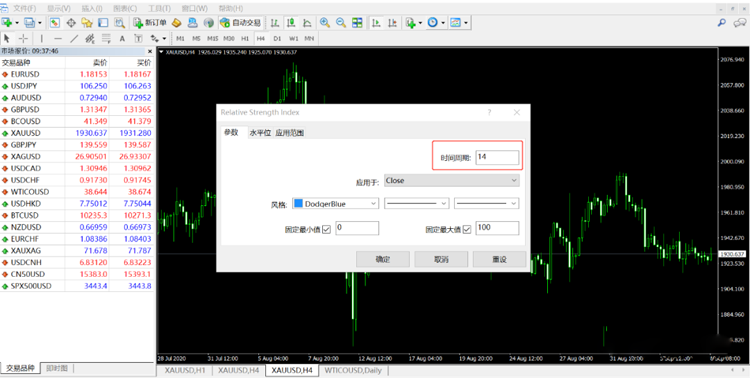Image resolution: width=750 pixels, height=378 pixels.
Task: Open the apply-to Close dropdown
Action: (451, 180)
